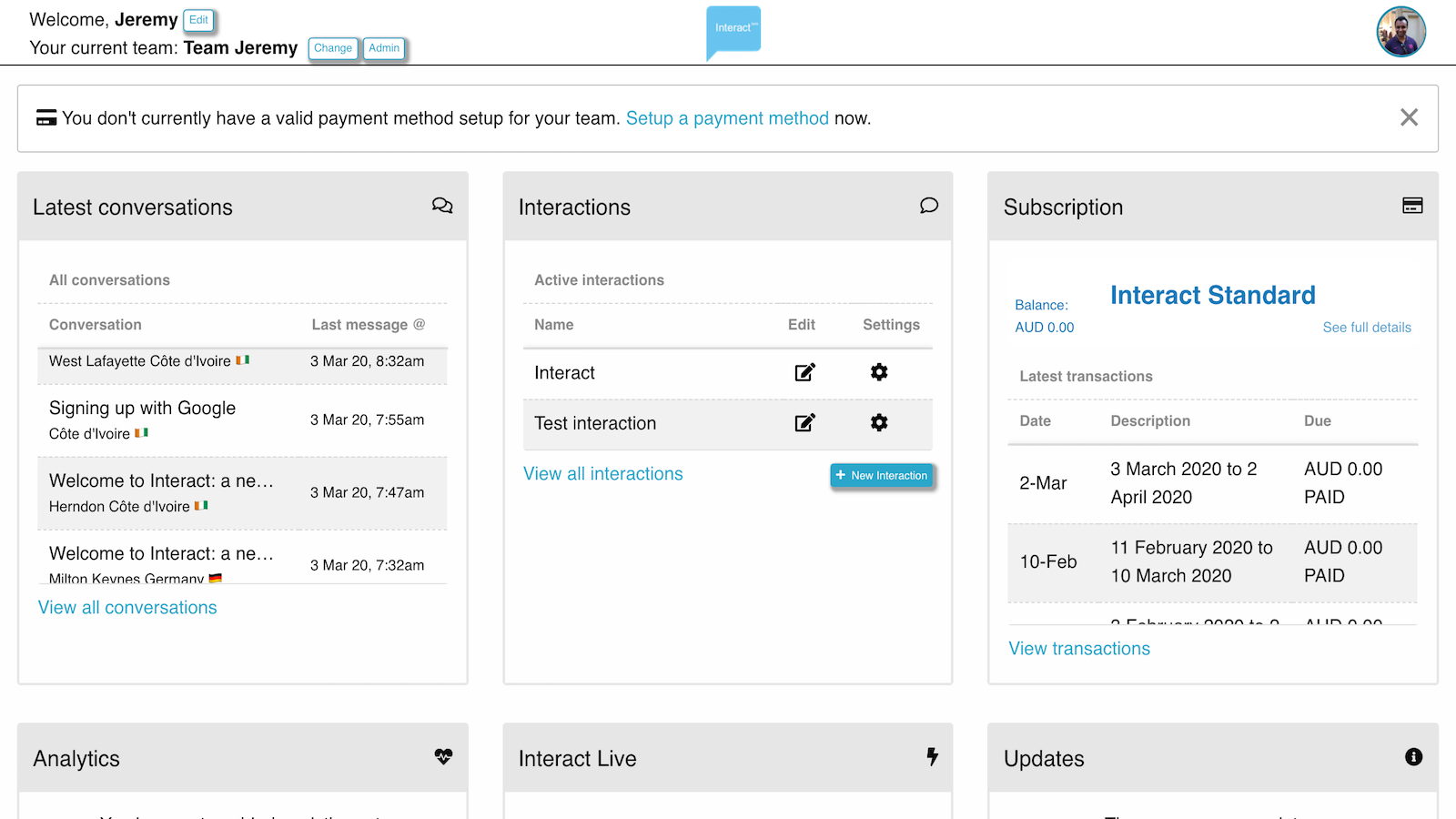The width and height of the screenshot is (1456, 819).
Task: Click the Analytics heartbeat icon
Action: pos(443,756)
